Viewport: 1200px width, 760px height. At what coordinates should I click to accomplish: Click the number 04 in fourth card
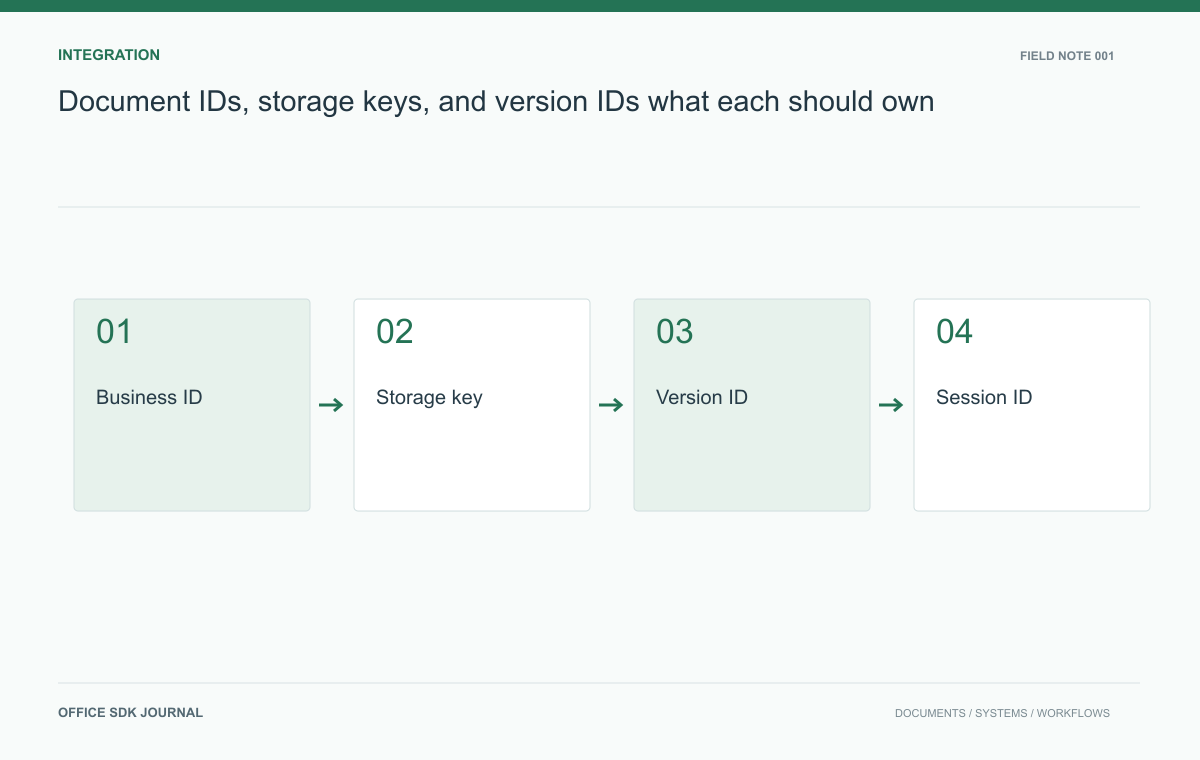(954, 332)
